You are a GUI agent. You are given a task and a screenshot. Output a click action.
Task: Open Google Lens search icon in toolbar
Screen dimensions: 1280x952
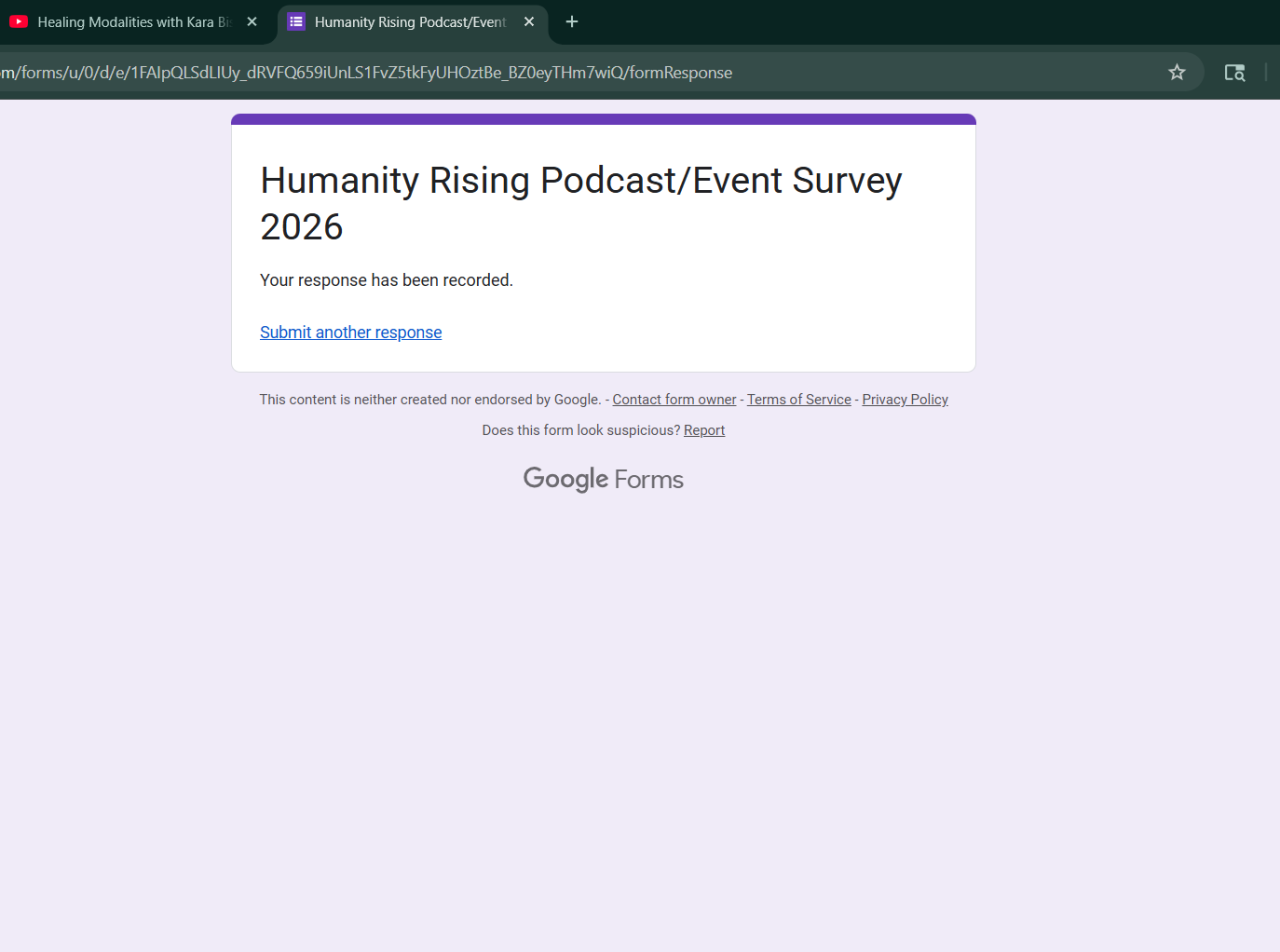(x=1235, y=73)
